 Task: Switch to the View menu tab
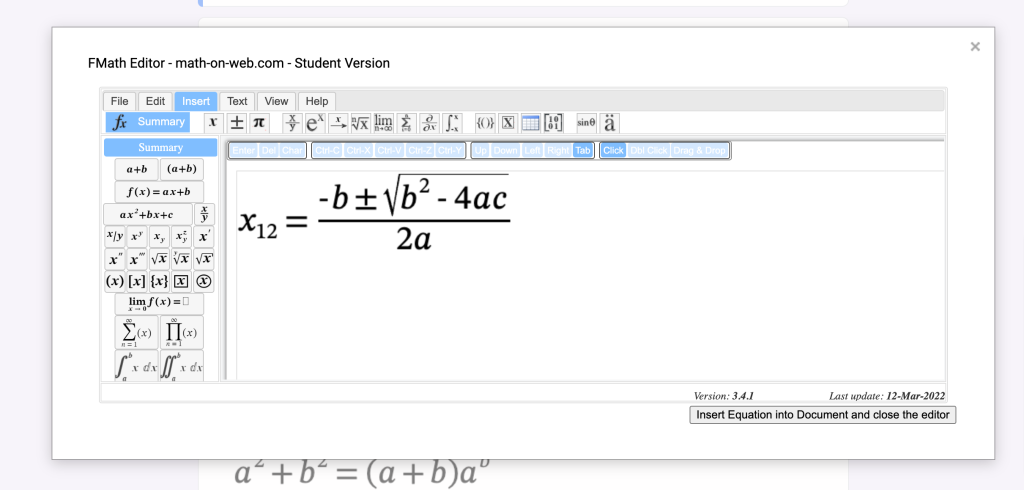[x=276, y=101]
